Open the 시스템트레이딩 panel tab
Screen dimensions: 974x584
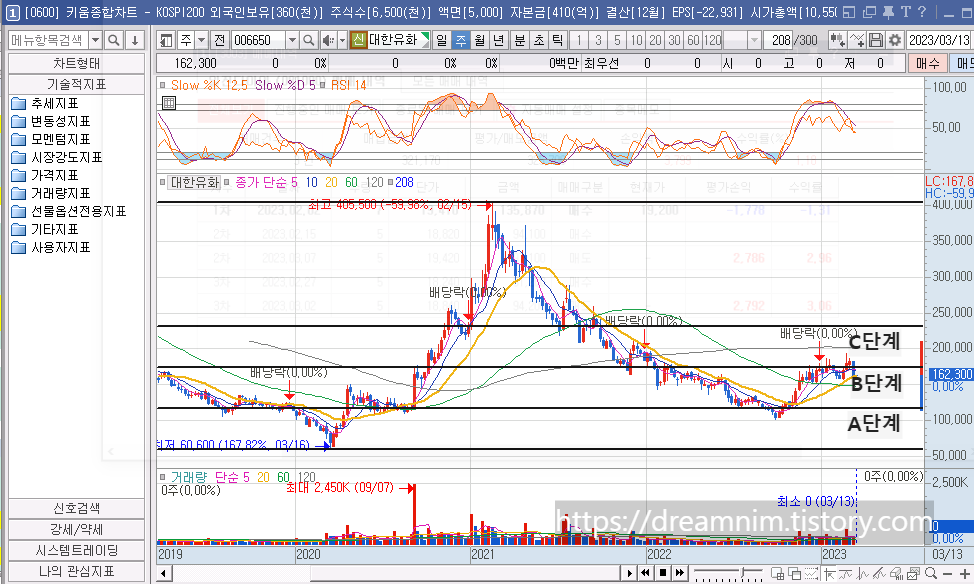click(x=76, y=550)
